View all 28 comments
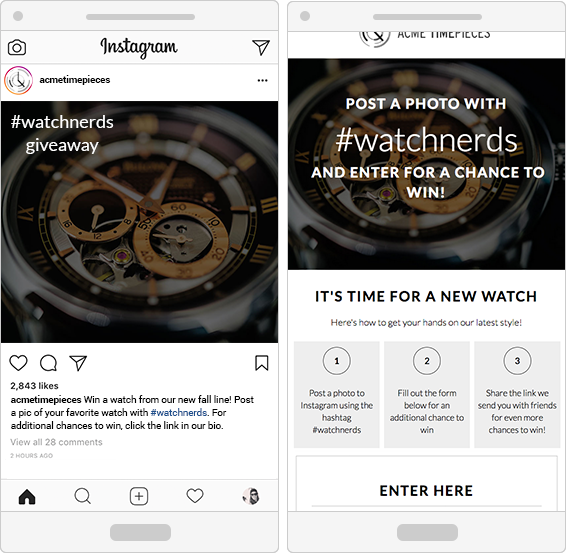 [x=56, y=442]
